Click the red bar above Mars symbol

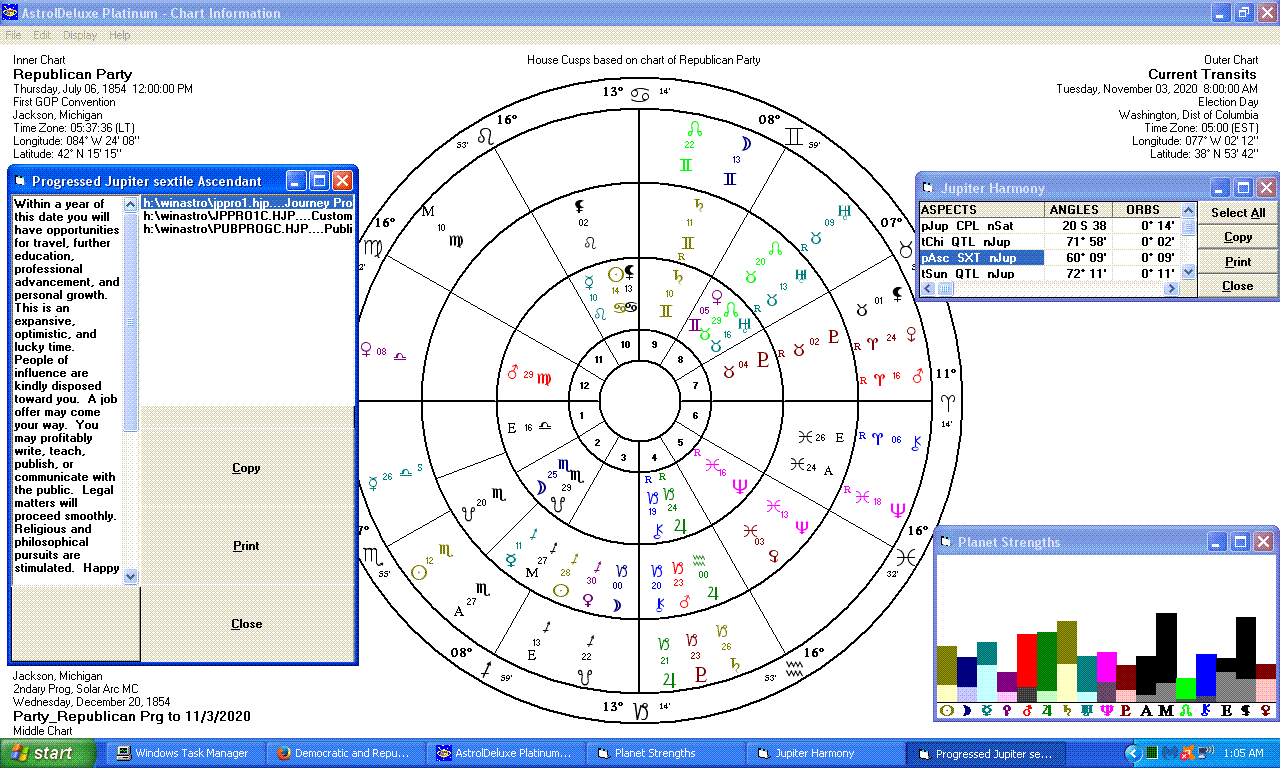tap(1027, 662)
